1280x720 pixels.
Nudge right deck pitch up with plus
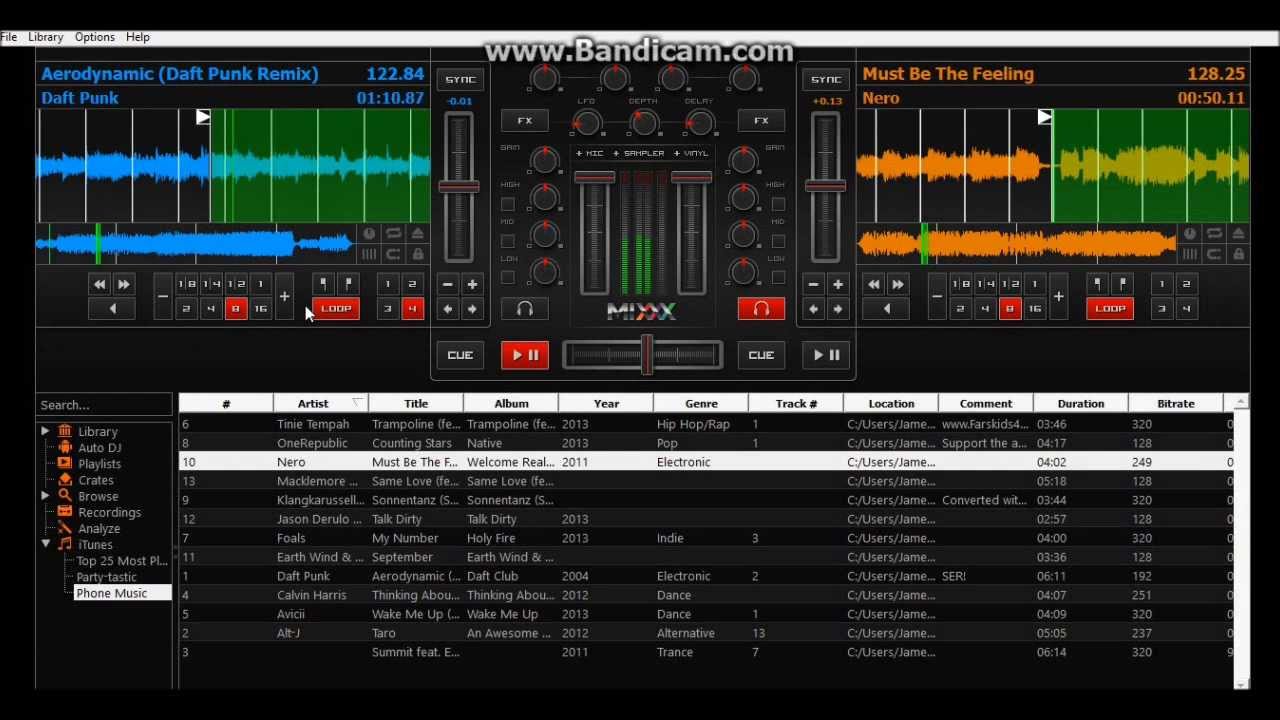(838, 285)
